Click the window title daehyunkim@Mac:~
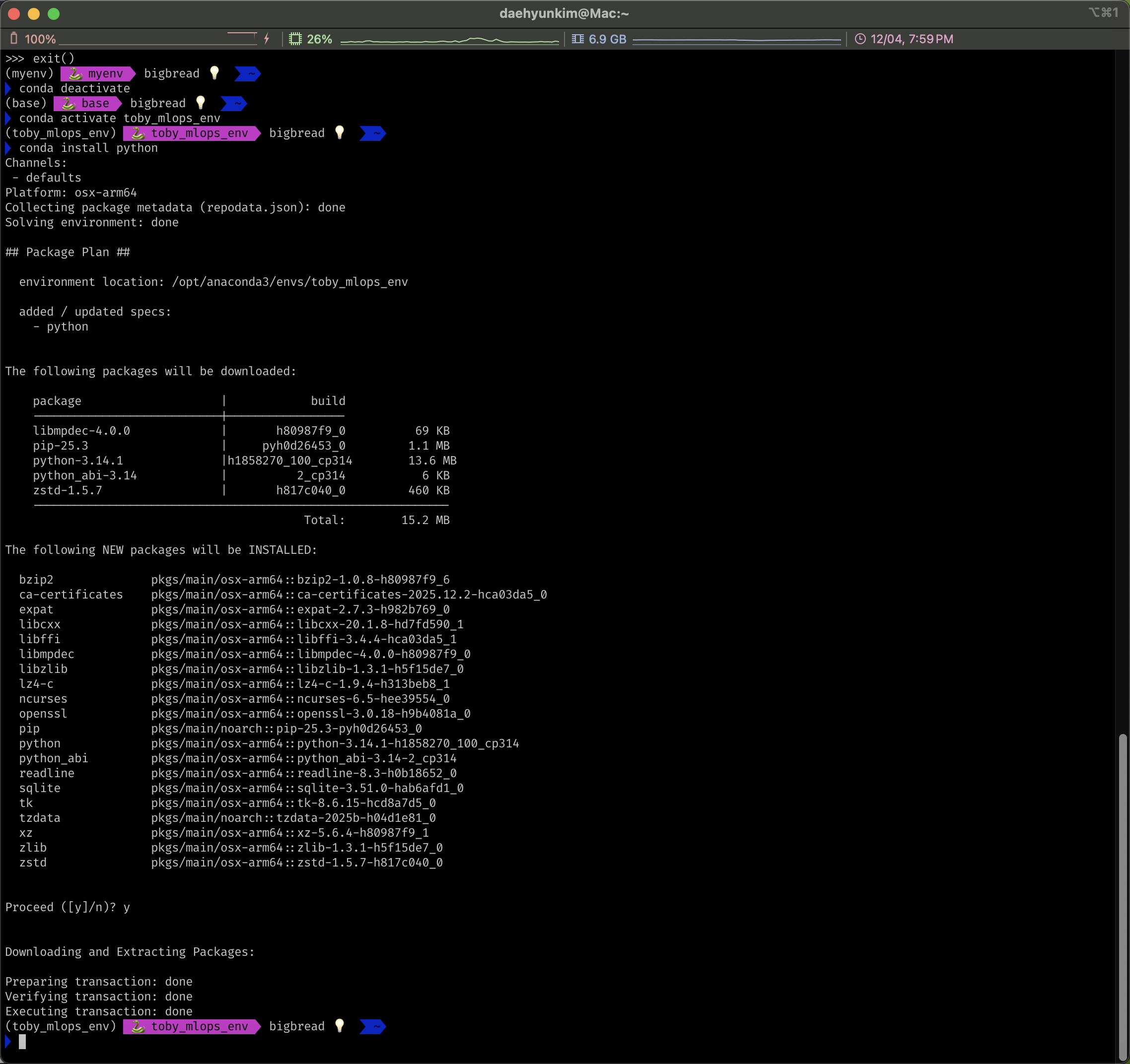The height and width of the screenshot is (1064, 1130). (564, 13)
